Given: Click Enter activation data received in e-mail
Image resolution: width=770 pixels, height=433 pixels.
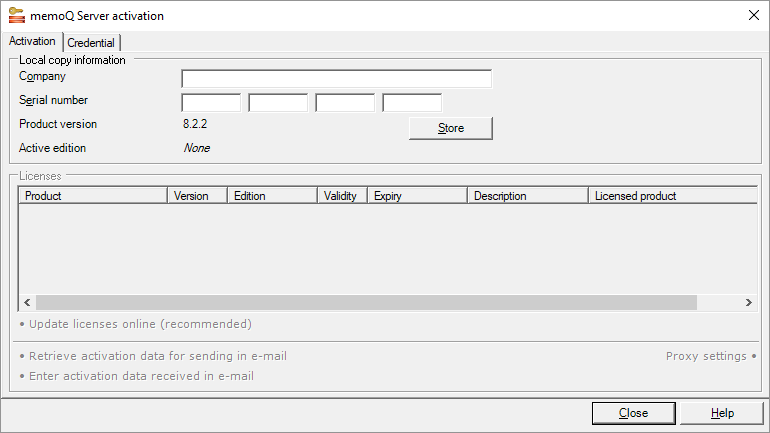Looking at the screenshot, I should tap(141, 376).
